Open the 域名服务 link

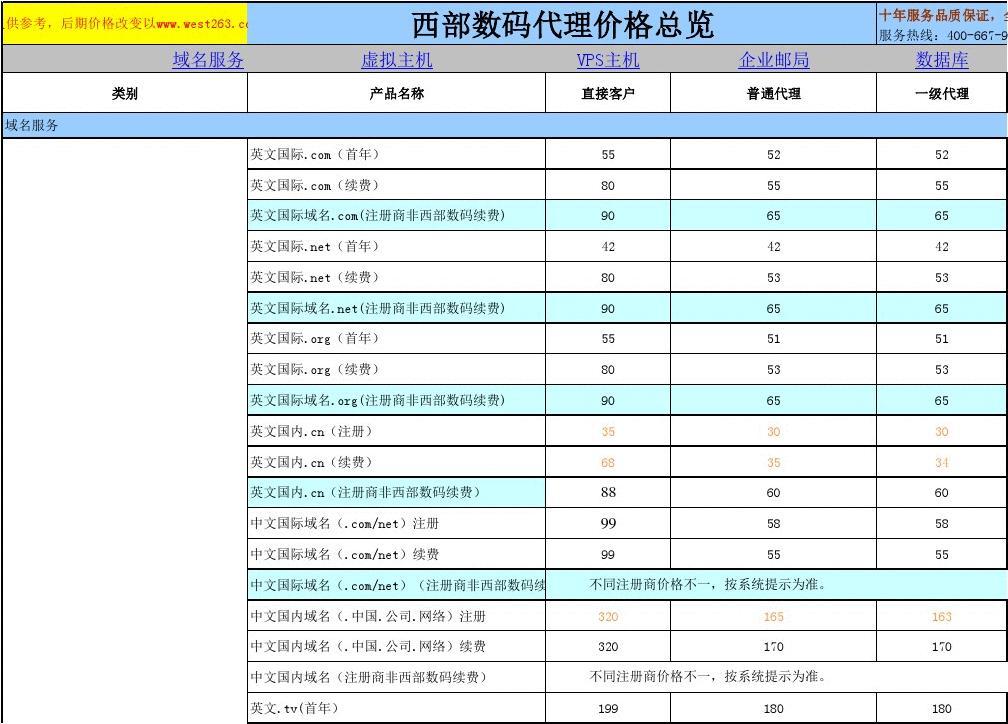[x=208, y=60]
